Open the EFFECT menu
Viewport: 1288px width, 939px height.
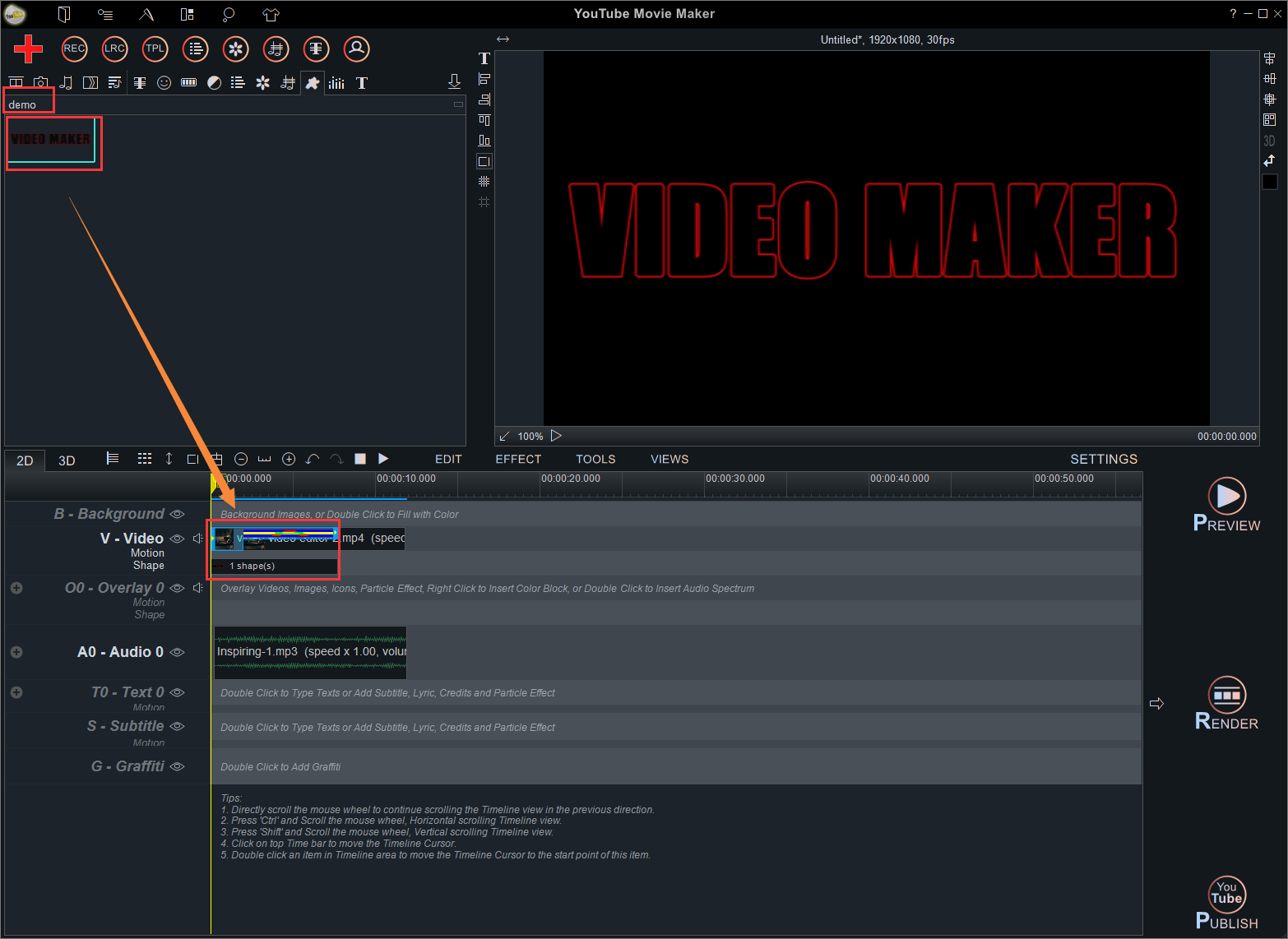click(x=518, y=459)
